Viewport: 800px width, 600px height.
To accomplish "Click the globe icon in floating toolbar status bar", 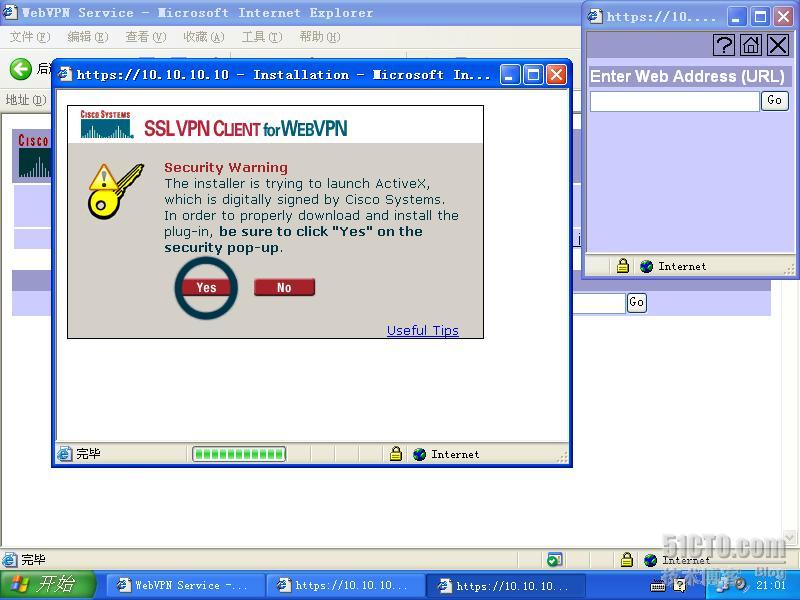I will [646, 266].
